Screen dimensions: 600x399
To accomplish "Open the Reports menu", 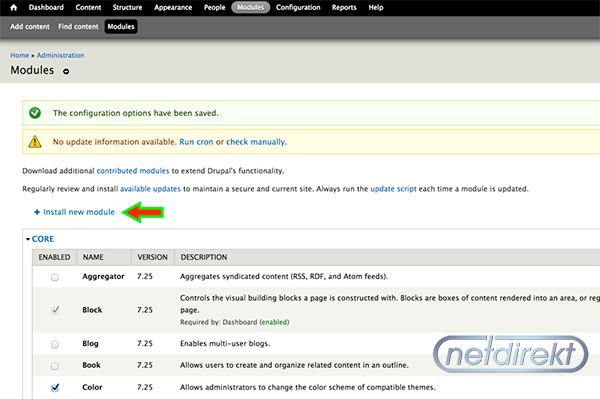I will (x=344, y=7).
